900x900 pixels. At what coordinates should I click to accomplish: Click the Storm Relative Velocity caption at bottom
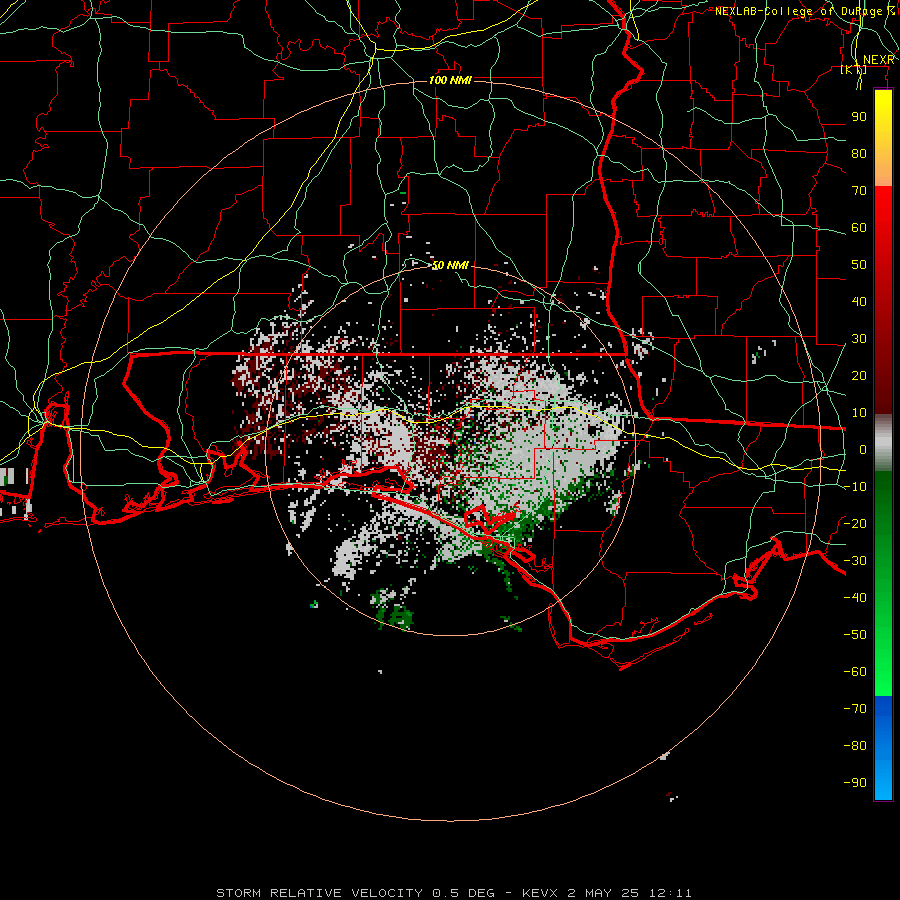point(454,893)
